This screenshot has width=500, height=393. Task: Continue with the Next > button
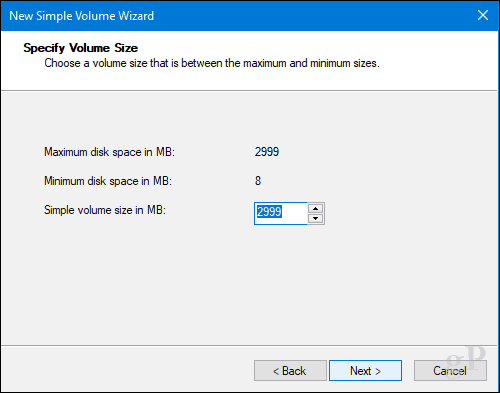pyautogui.click(x=365, y=370)
